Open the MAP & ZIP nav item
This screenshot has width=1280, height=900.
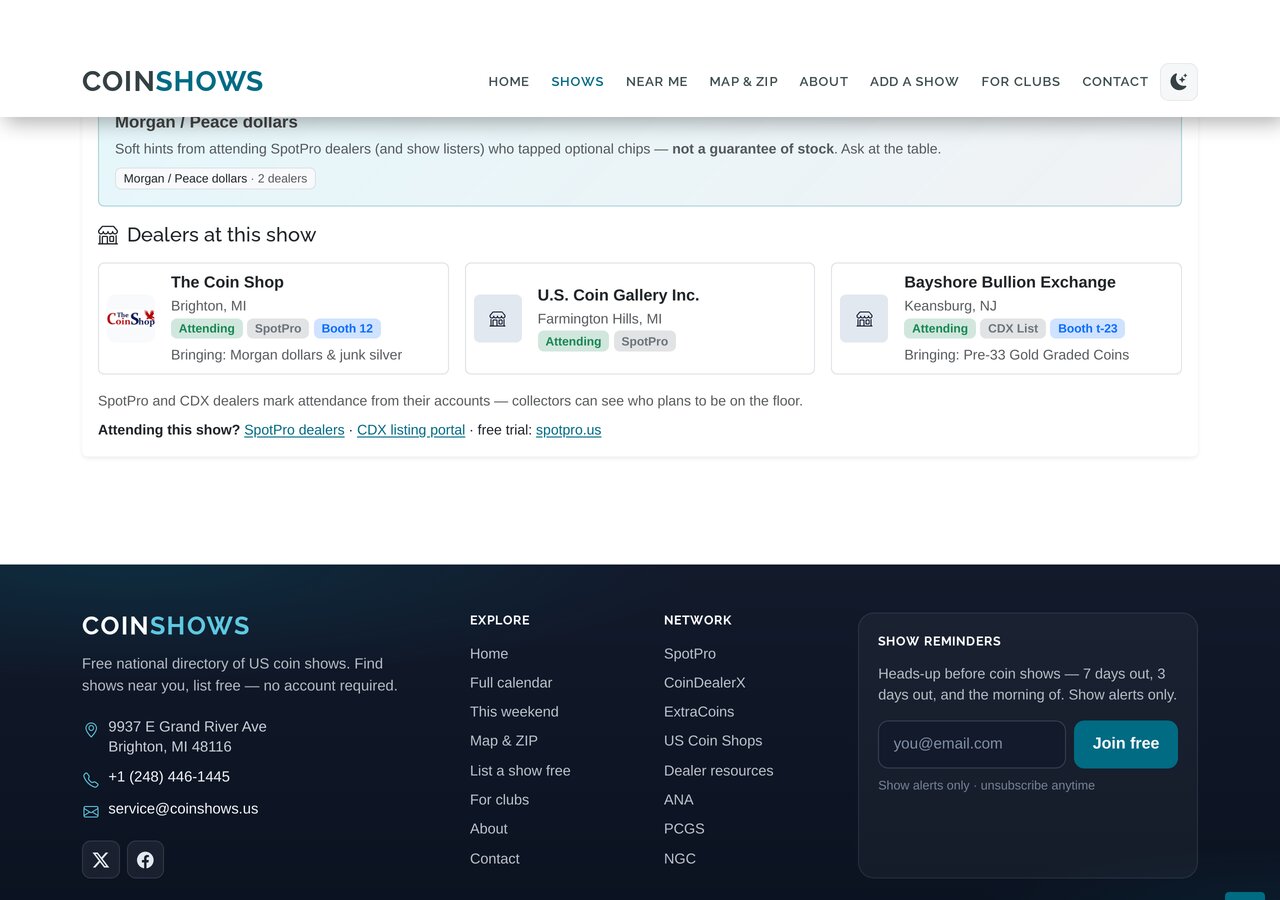coord(744,82)
